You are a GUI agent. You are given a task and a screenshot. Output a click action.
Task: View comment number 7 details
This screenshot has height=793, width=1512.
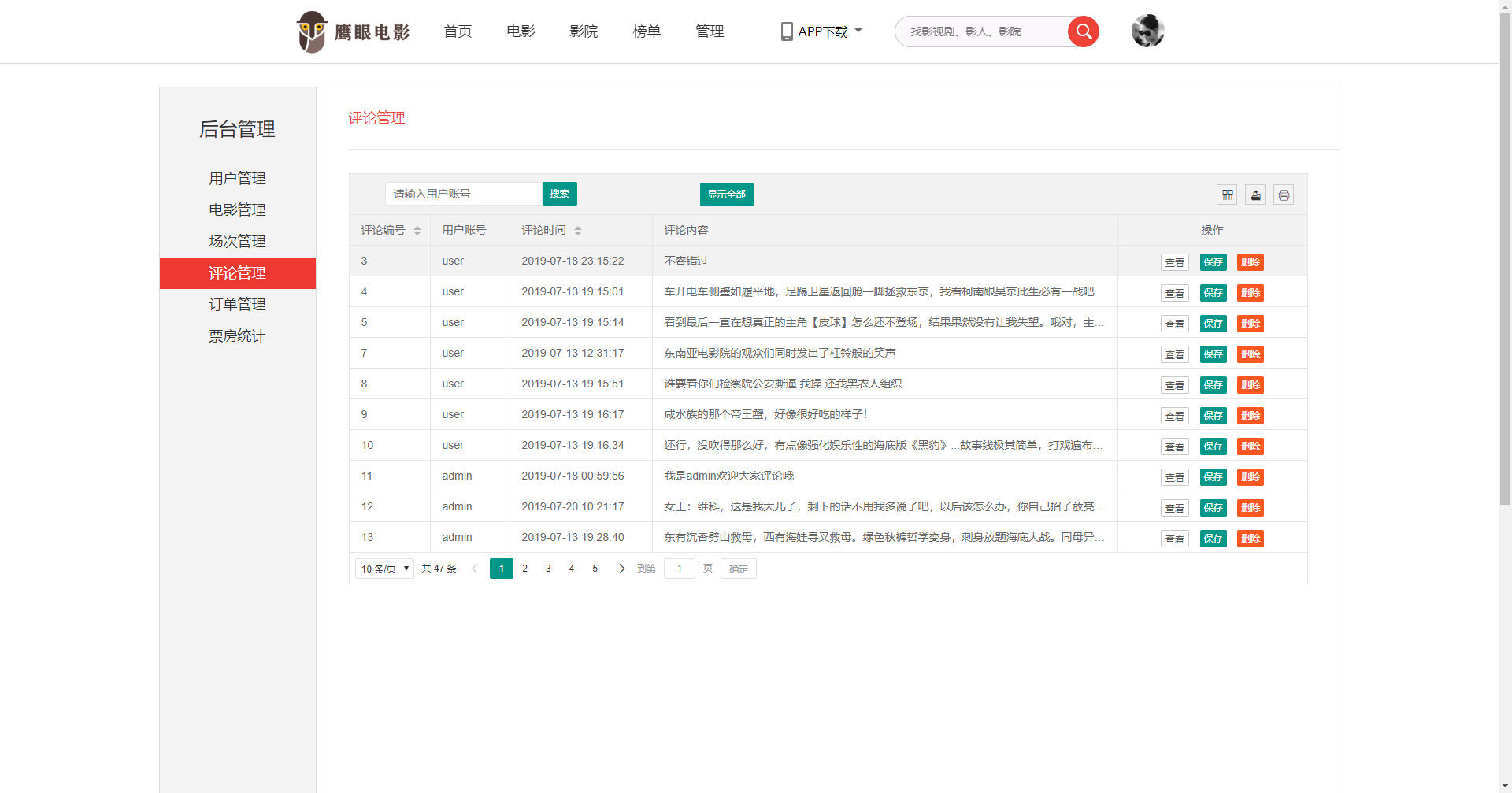tap(1174, 354)
